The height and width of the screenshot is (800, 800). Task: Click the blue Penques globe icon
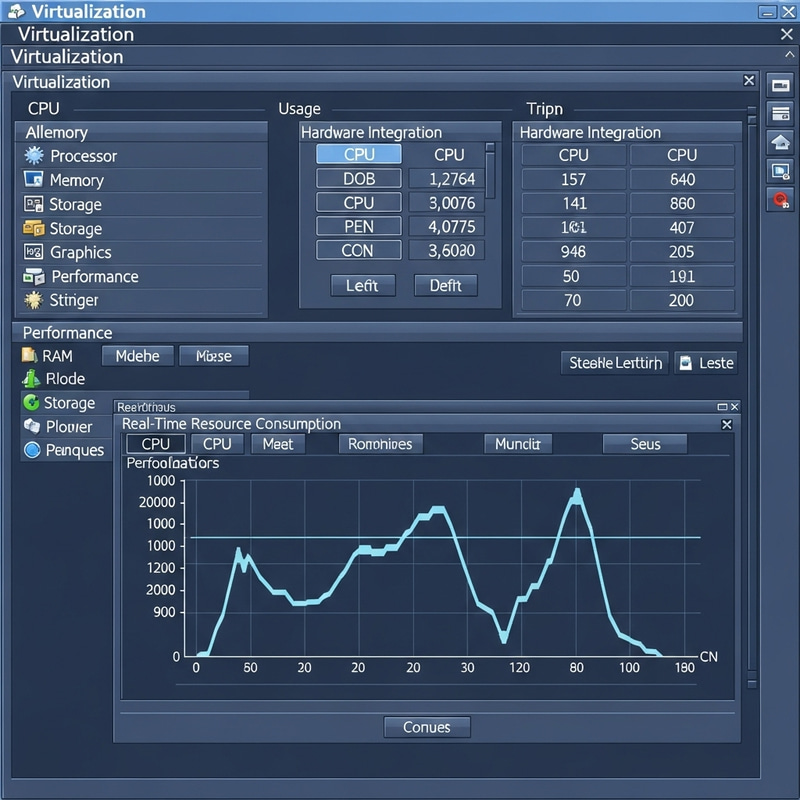coord(31,450)
